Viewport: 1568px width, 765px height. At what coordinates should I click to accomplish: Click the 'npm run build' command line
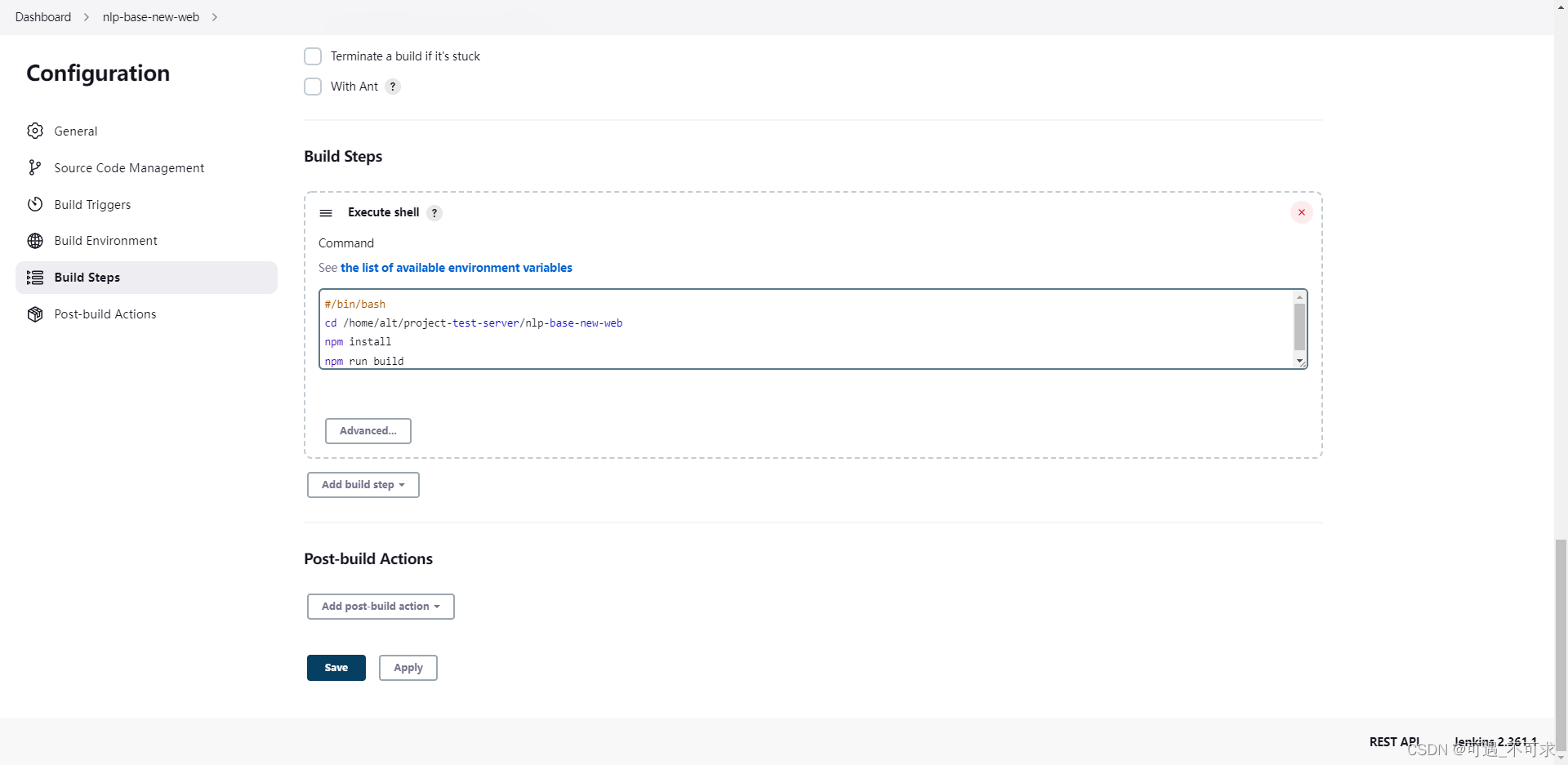pos(364,361)
